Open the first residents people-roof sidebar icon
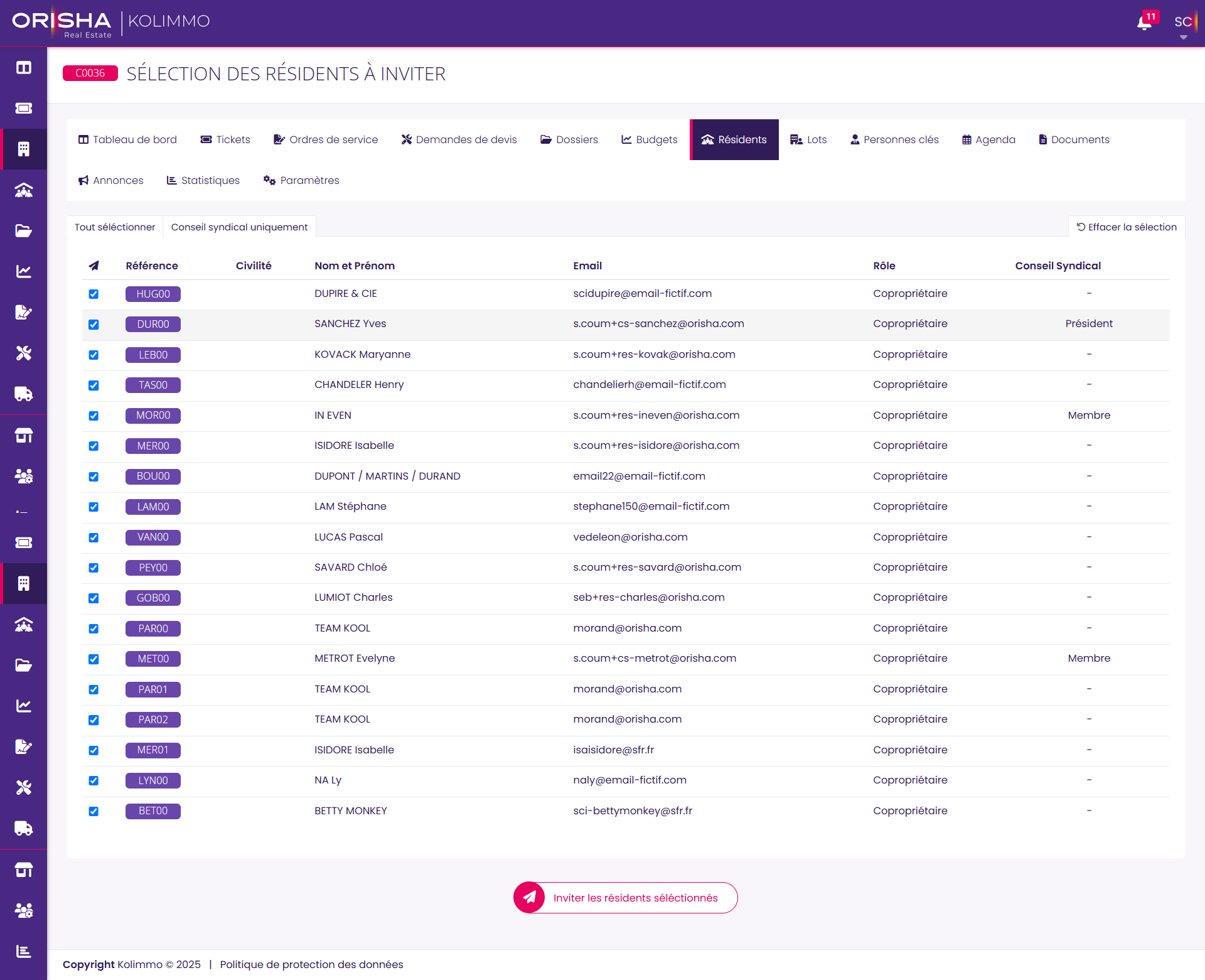 23,190
